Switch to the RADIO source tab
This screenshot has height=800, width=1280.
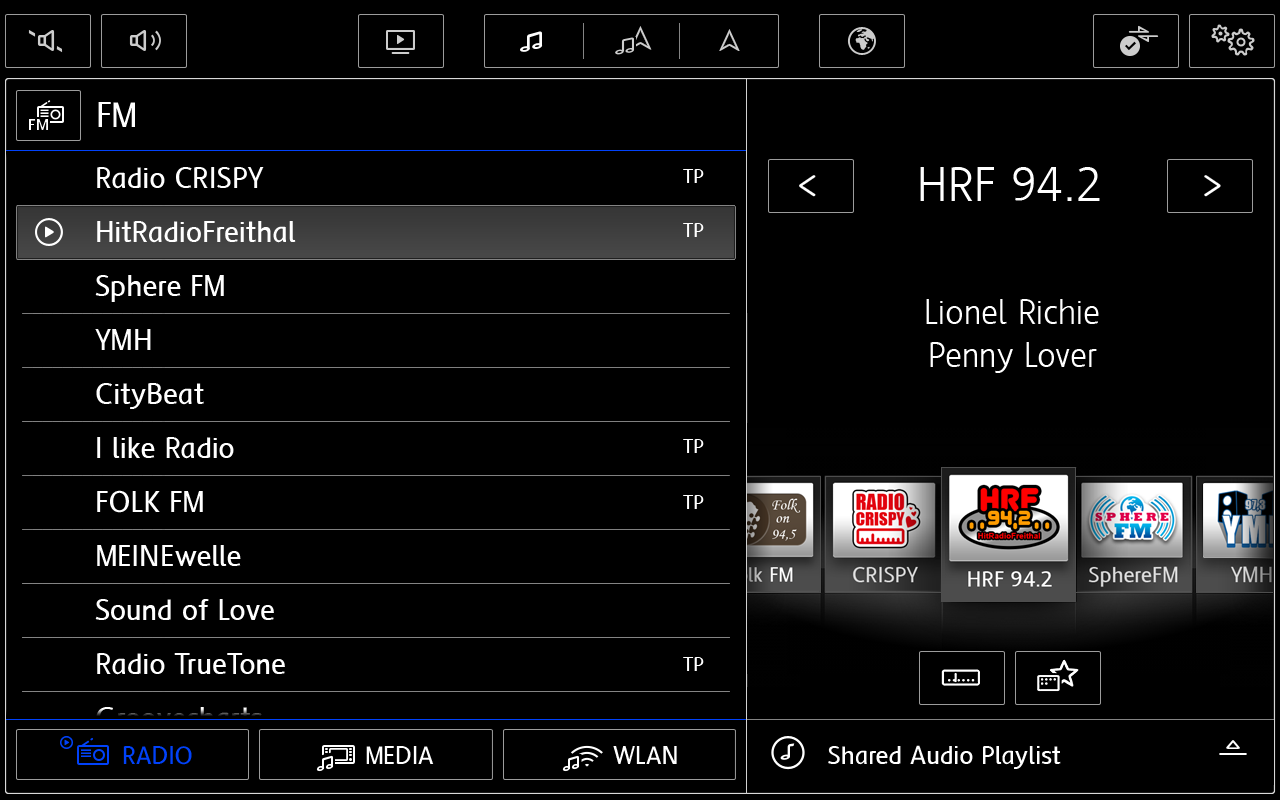point(133,755)
